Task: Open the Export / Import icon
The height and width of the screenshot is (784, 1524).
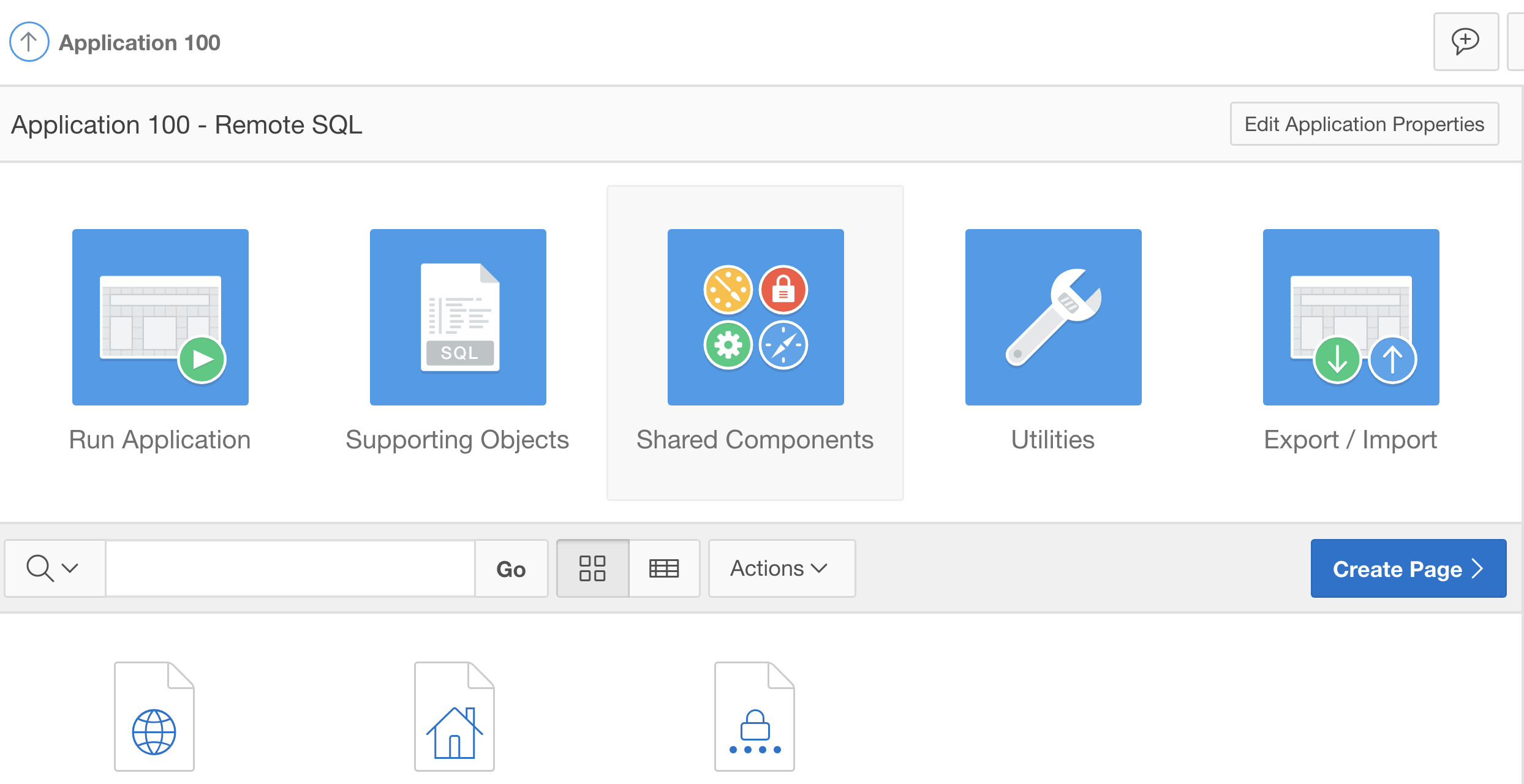Action: pos(1351,317)
